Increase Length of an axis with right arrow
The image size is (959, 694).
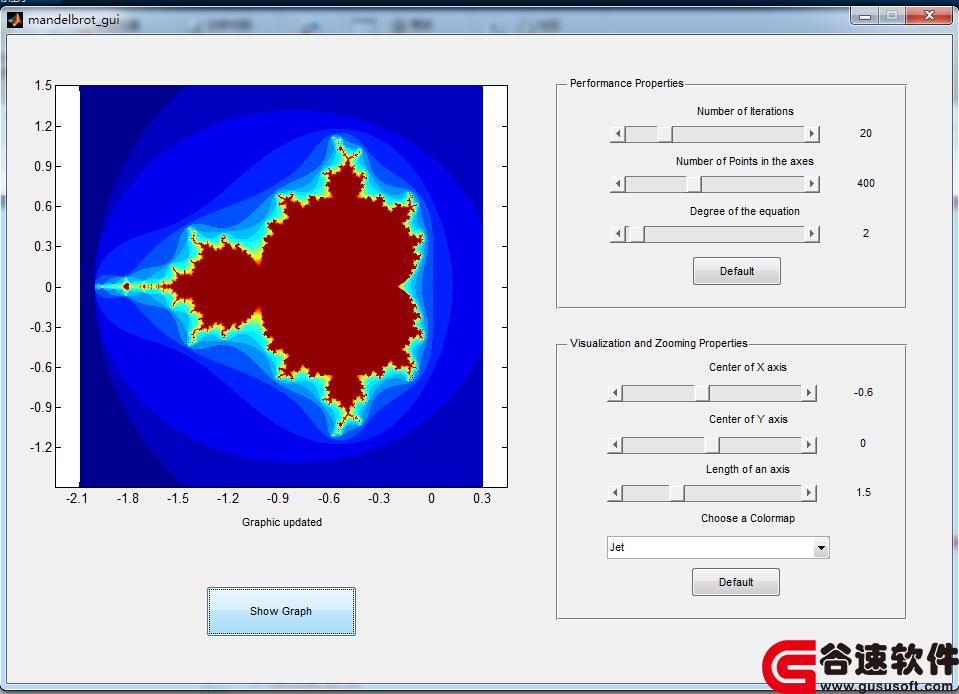(x=809, y=493)
